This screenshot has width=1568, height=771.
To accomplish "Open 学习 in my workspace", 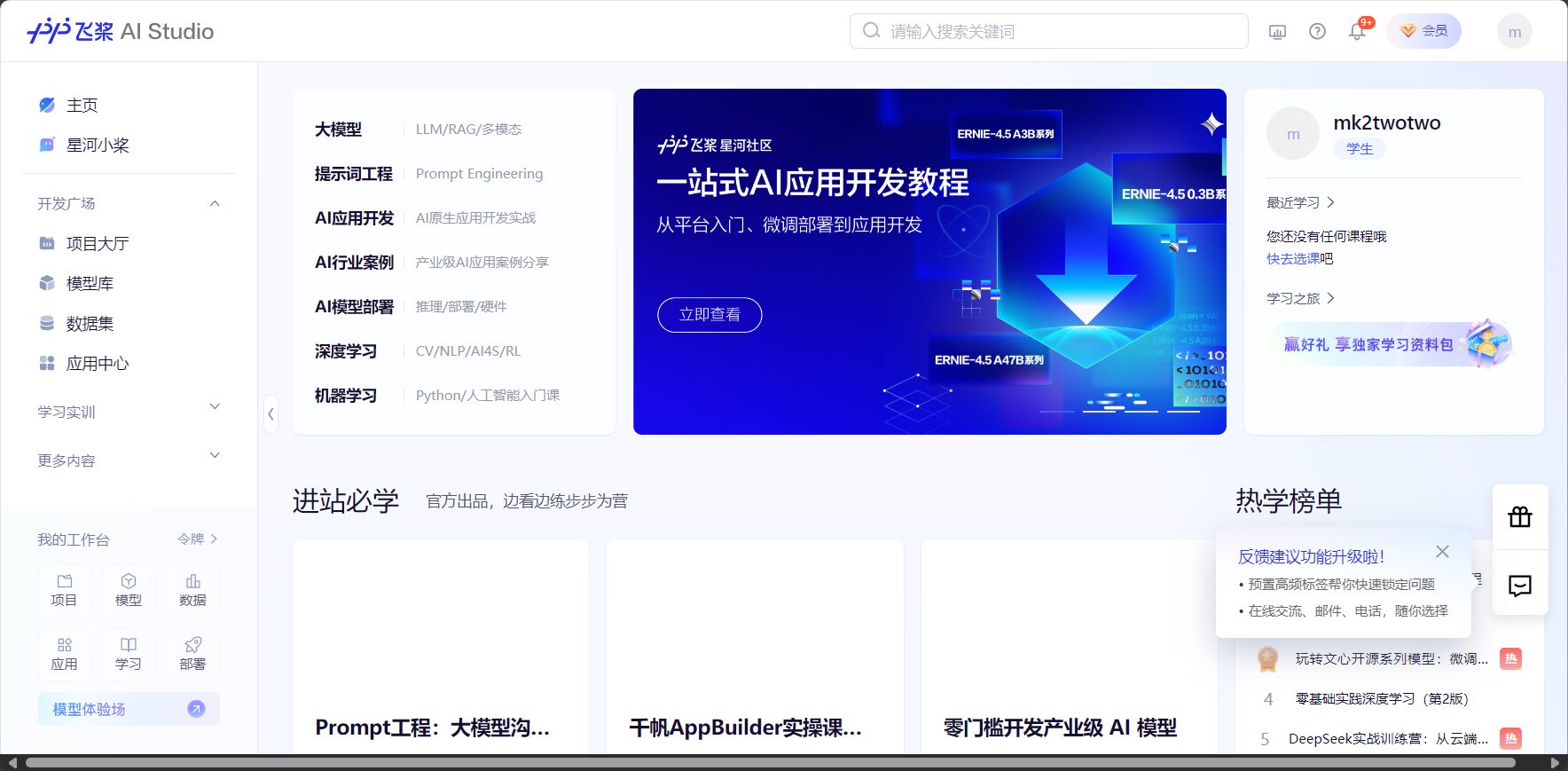I will click(129, 654).
